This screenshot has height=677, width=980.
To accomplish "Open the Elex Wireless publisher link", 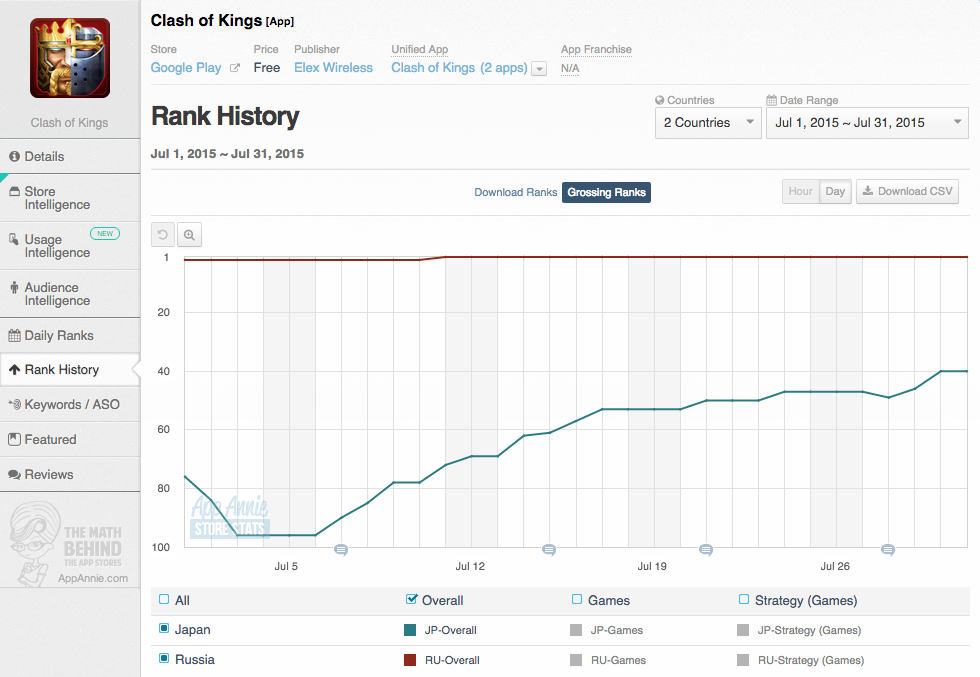I will tap(333, 68).
